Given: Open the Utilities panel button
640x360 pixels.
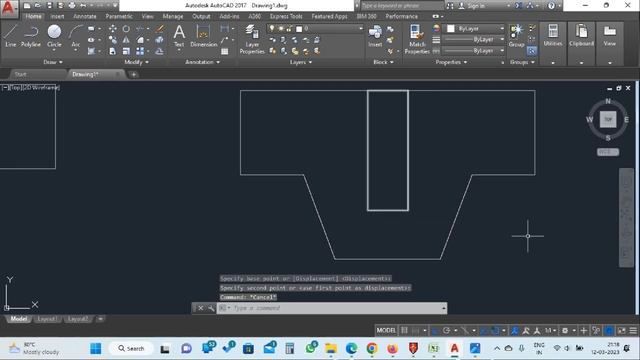Looking at the screenshot, I should click(x=553, y=36).
